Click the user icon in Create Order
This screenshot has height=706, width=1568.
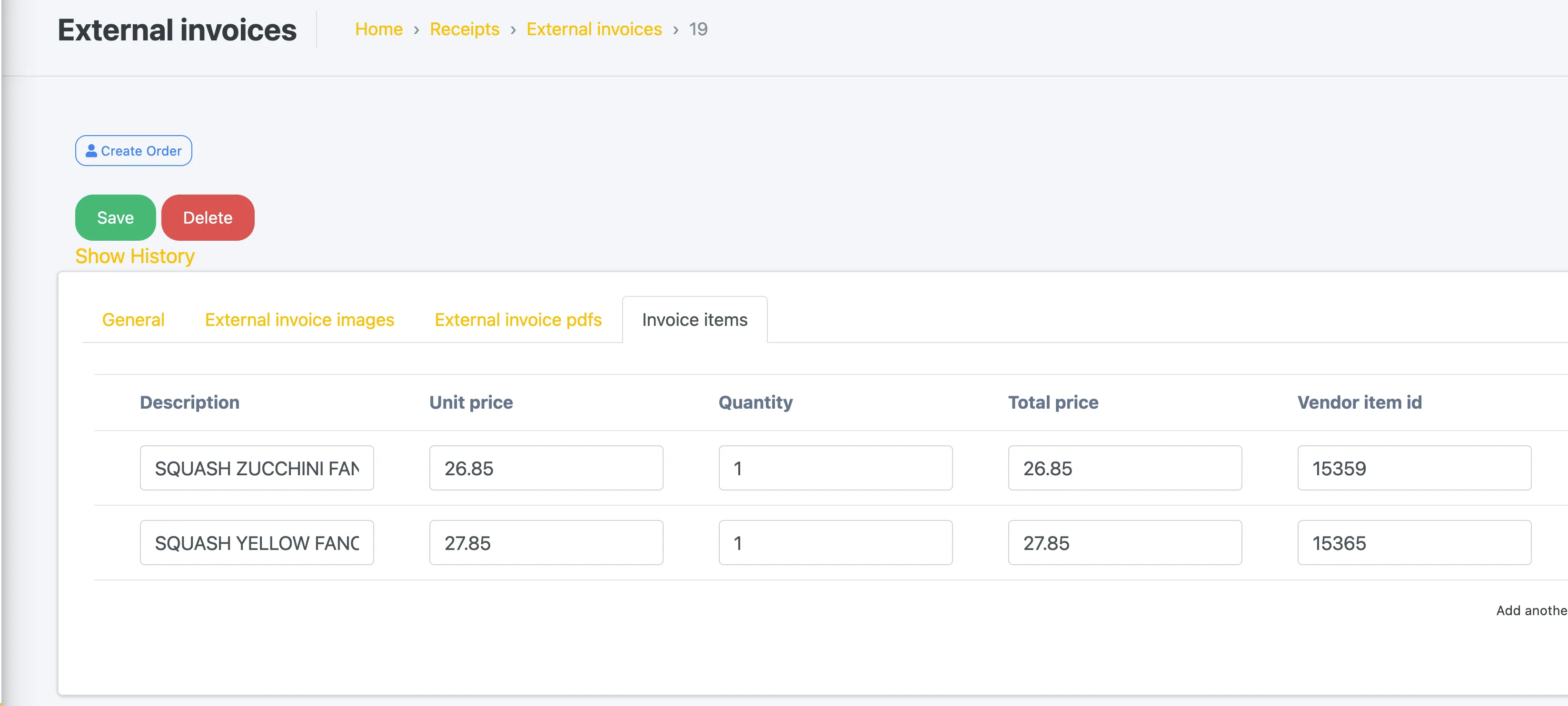[x=91, y=151]
